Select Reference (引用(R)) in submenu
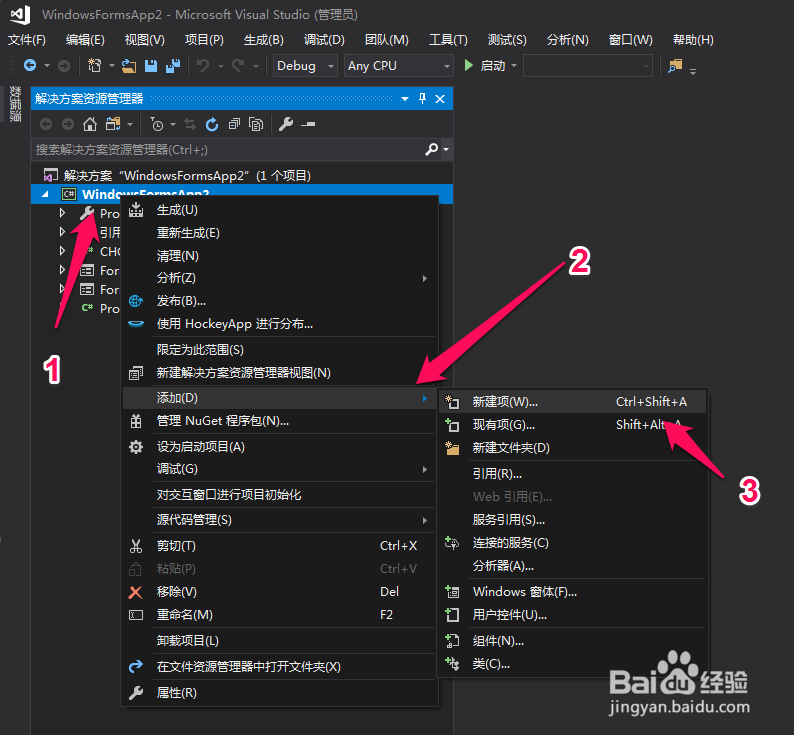Image resolution: width=794 pixels, height=735 pixels. (572, 474)
